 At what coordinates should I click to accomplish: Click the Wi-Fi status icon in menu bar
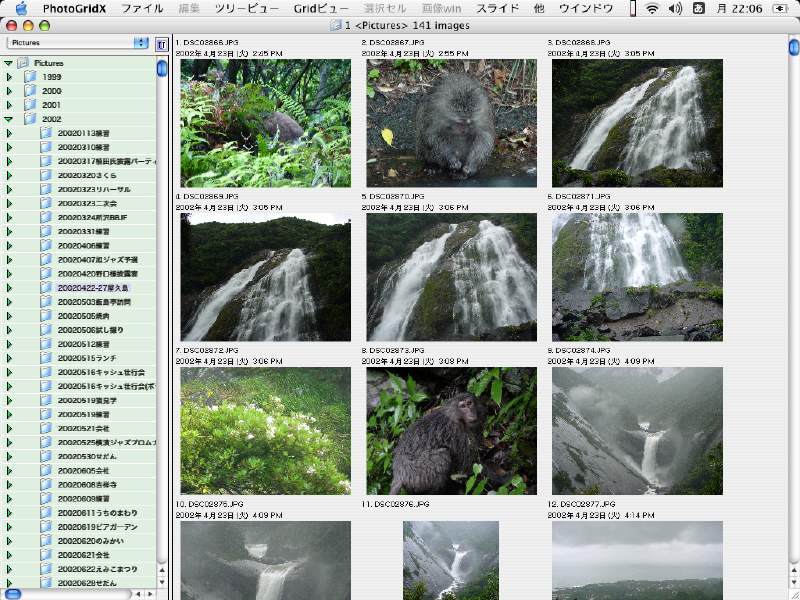coord(652,9)
